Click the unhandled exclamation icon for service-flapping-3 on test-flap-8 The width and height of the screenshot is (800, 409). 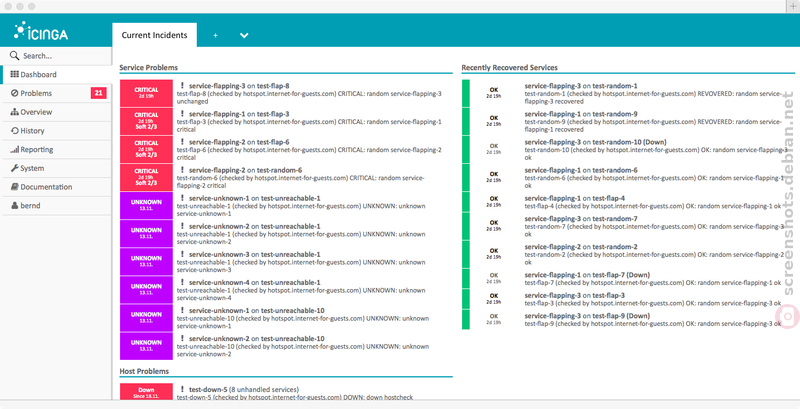(182, 86)
